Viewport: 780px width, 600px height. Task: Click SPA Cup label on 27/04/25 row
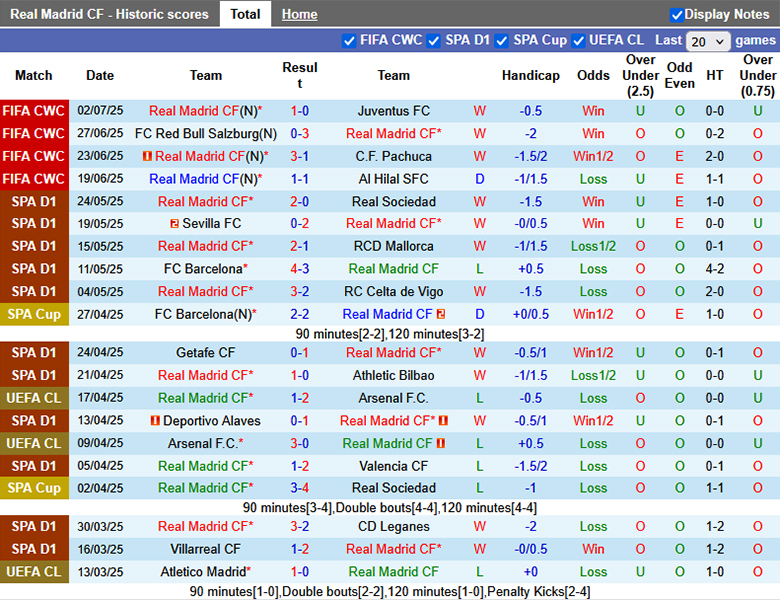tap(34, 314)
